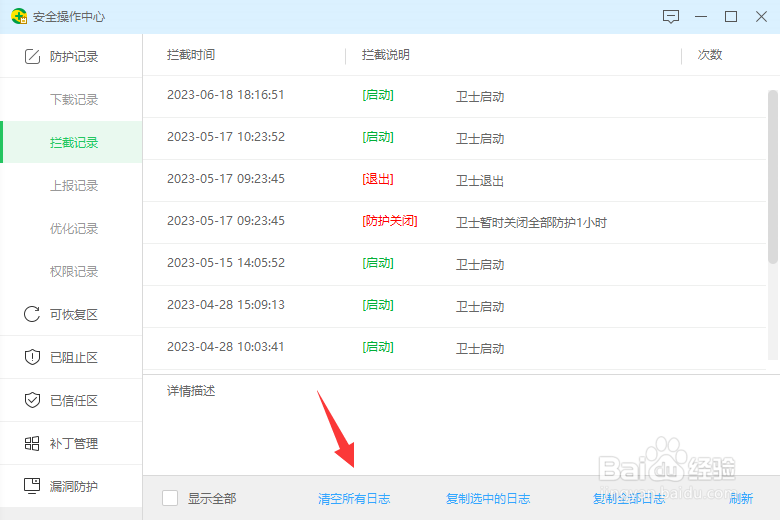Image resolution: width=780 pixels, height=520 pixels.
Task: Click the red [防护关闭] tag
Action: point(390,221)
